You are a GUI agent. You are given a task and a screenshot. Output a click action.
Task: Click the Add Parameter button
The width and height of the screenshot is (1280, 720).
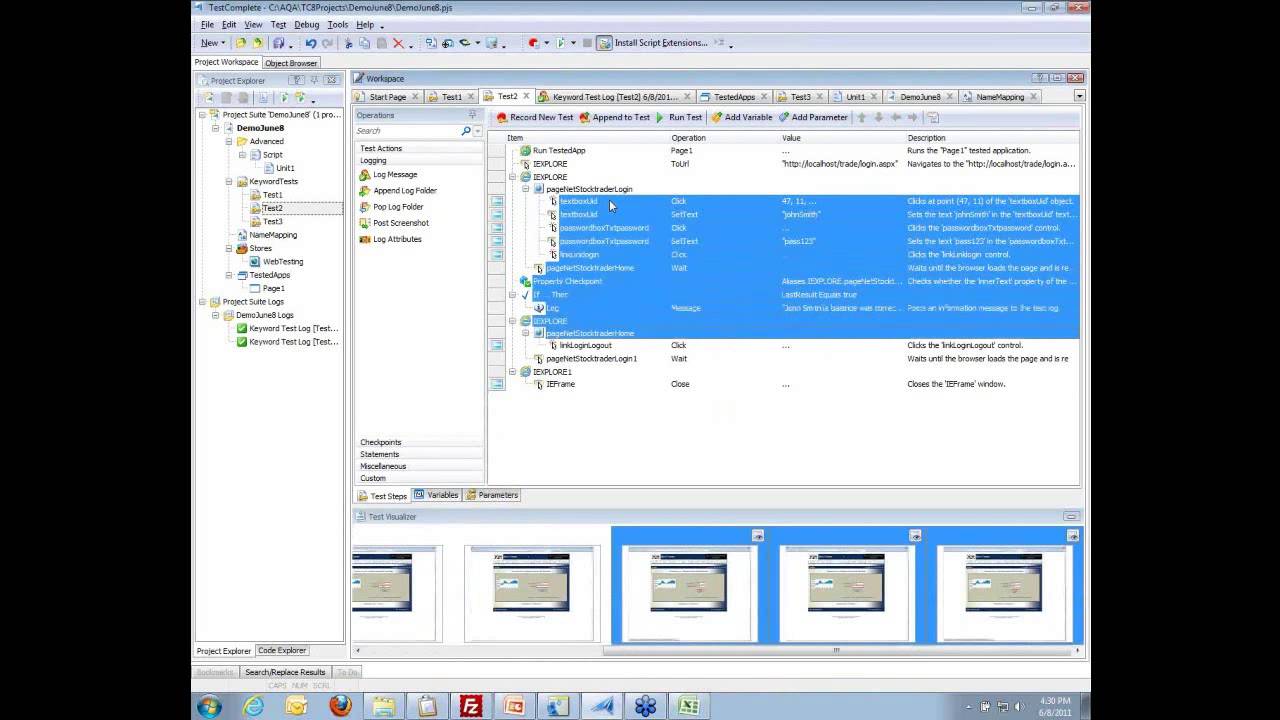[x=813, y=117]
